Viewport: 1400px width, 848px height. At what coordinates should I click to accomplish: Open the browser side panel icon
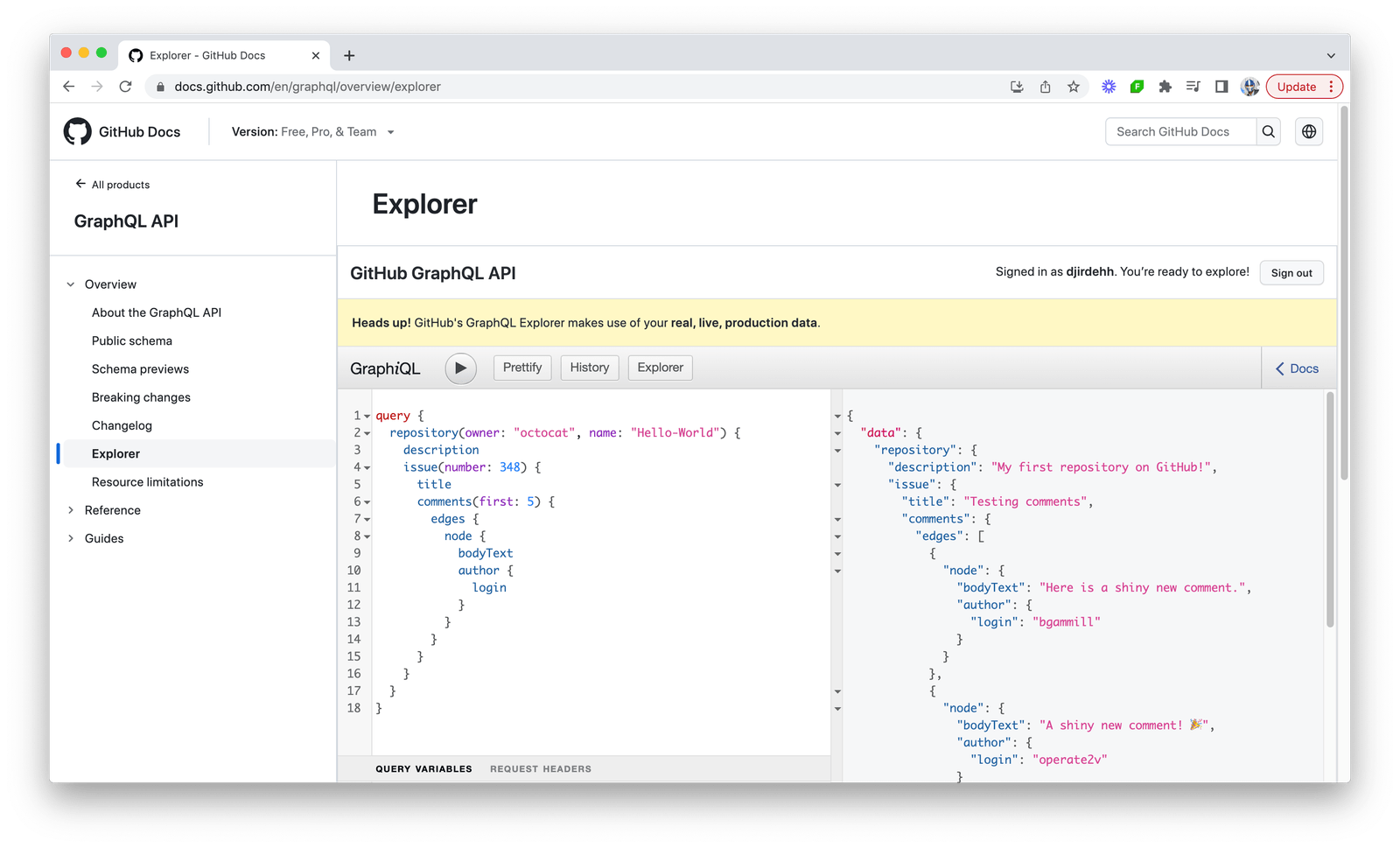tap(1221, 87)
